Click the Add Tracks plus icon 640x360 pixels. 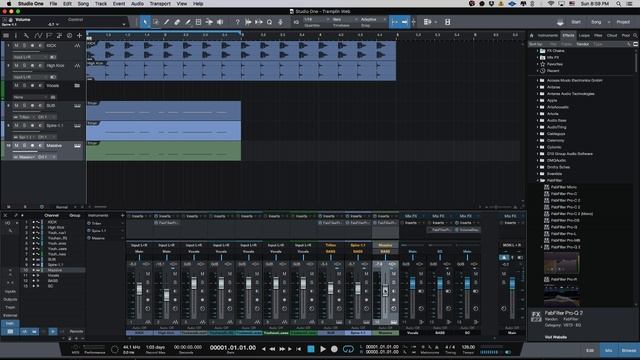79,36
